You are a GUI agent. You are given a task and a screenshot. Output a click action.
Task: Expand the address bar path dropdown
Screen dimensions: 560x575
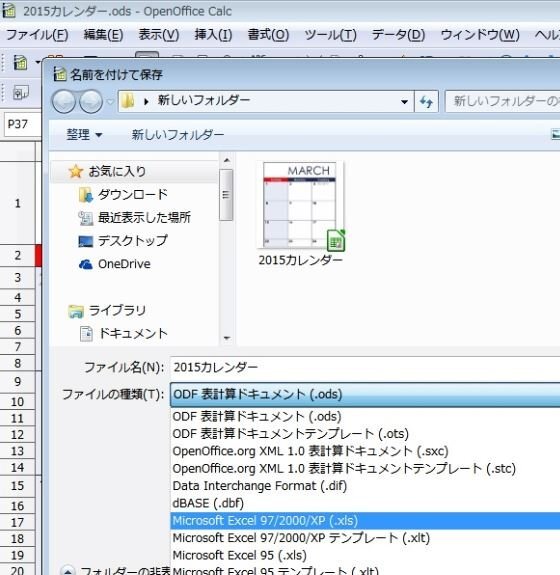click(404, 102)
